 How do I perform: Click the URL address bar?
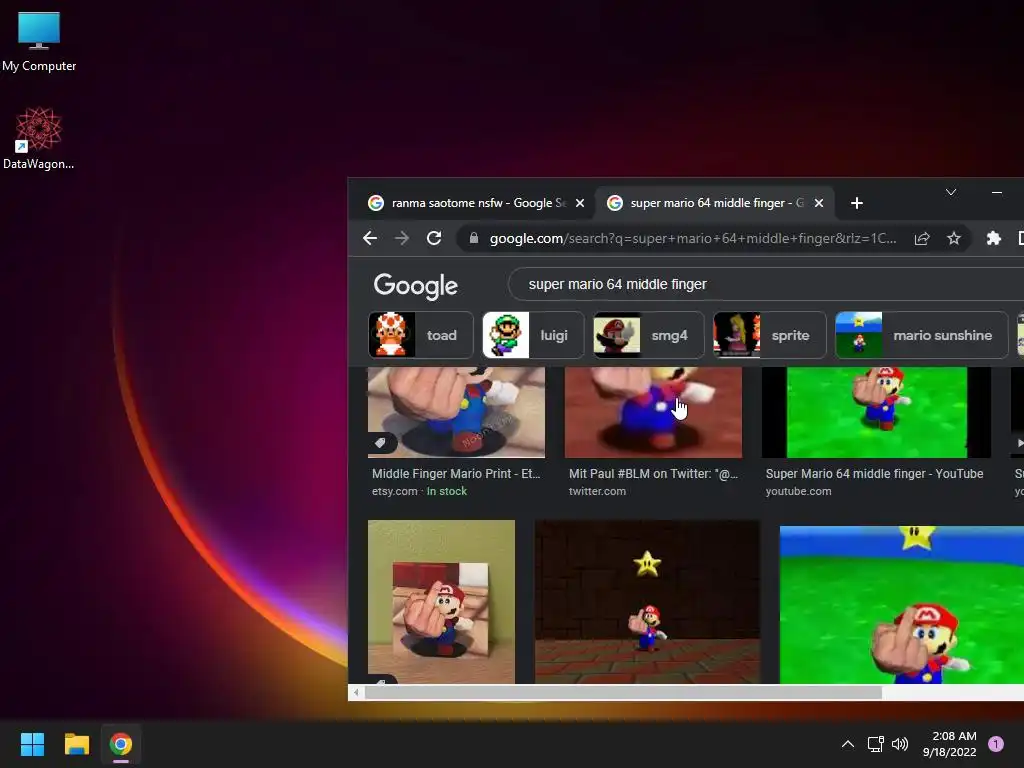(x=692, y=238)
